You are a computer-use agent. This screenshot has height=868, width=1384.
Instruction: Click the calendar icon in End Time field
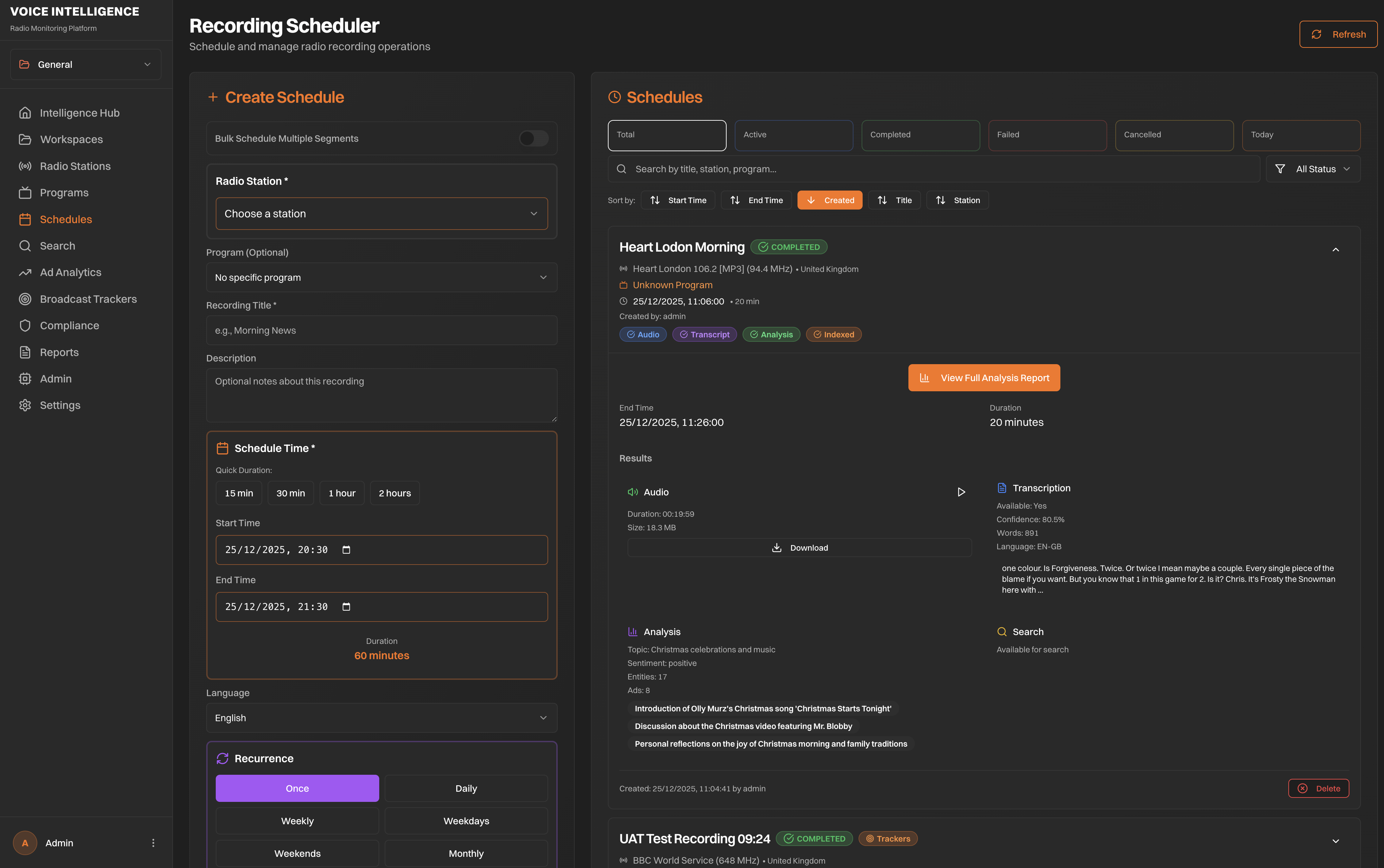346,607
